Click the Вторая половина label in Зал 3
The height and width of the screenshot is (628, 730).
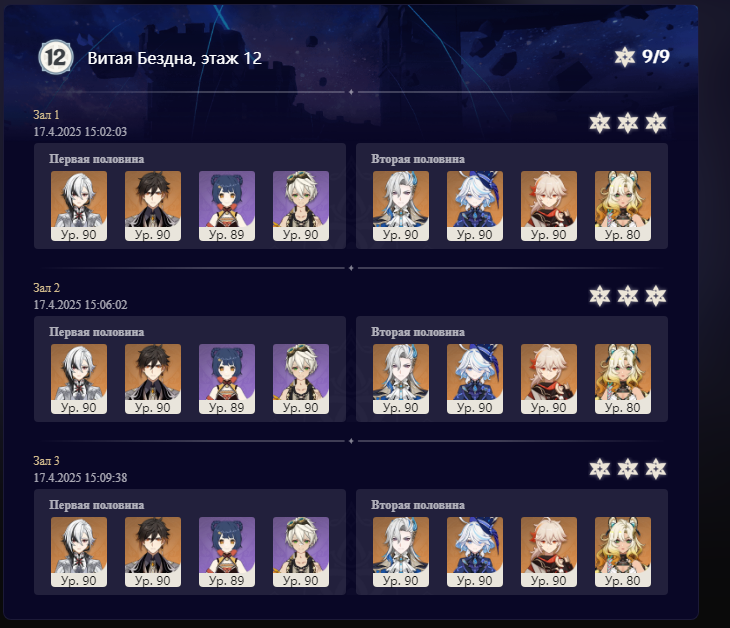coord(418,505)
